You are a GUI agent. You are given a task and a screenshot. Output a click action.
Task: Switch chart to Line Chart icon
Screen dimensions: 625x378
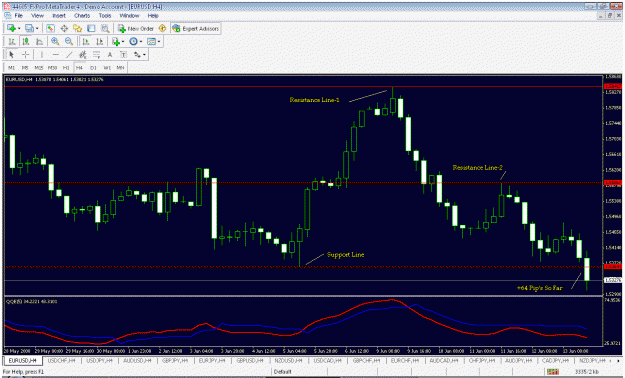(39, 41)
